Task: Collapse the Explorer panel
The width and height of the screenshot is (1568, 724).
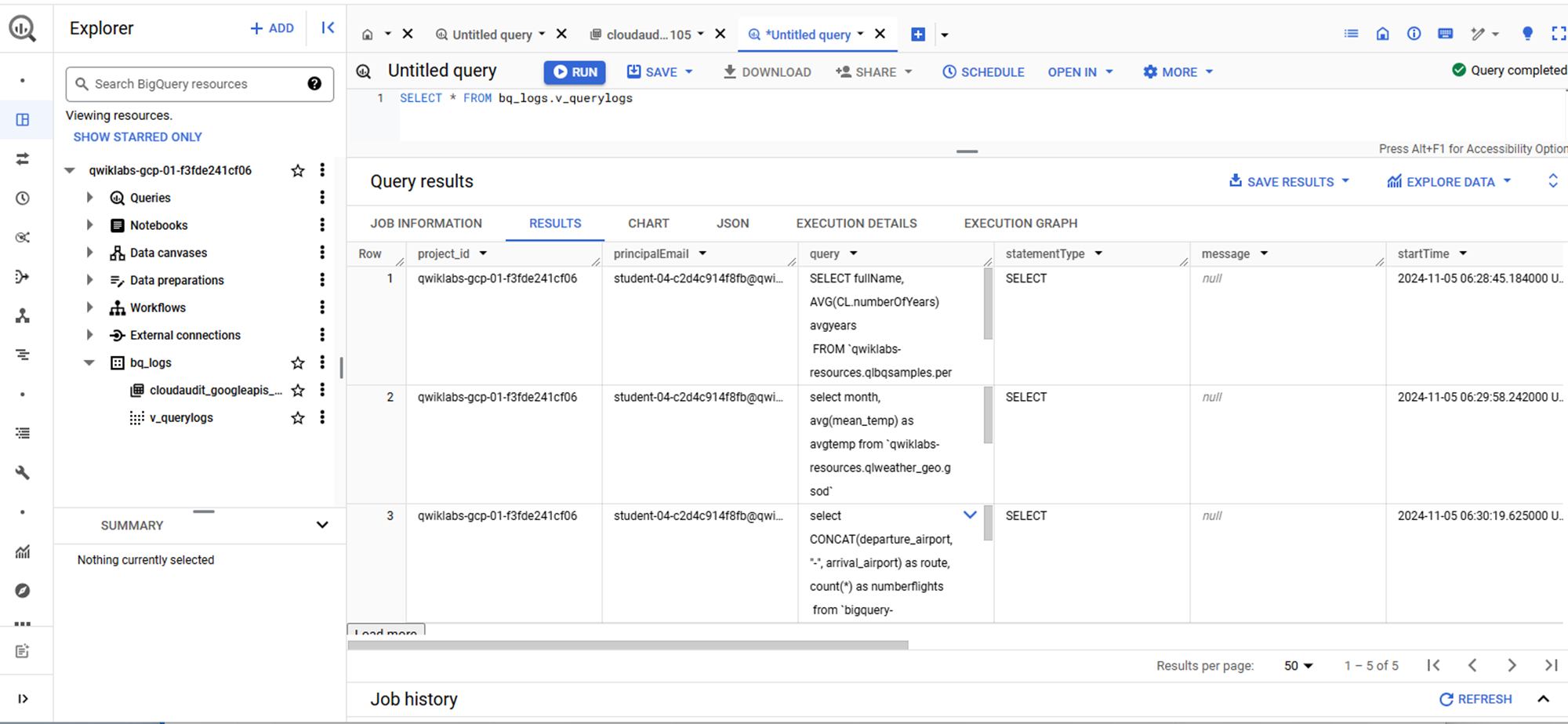Action: [x=328, y=28]
